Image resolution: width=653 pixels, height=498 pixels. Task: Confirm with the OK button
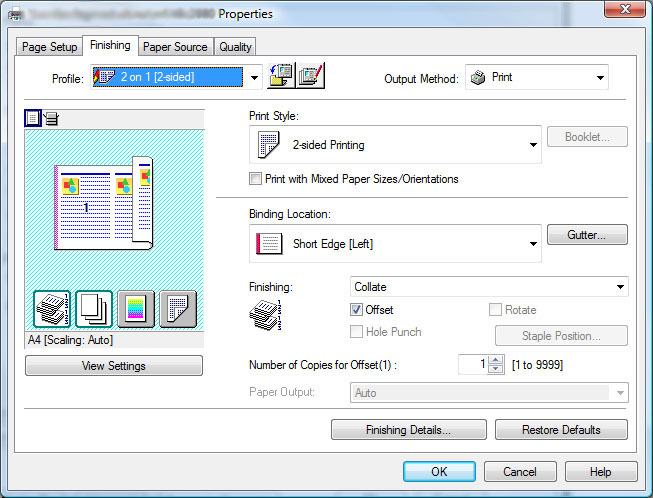pyautogui.click(x=439, y=471)
